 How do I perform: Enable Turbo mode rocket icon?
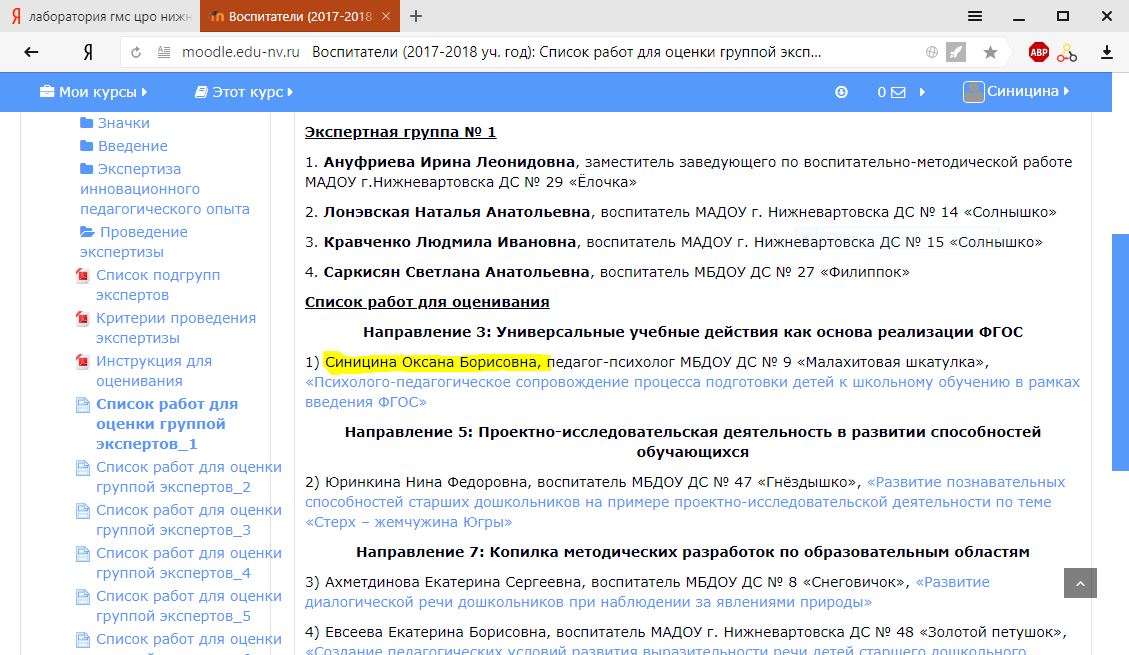957,53
